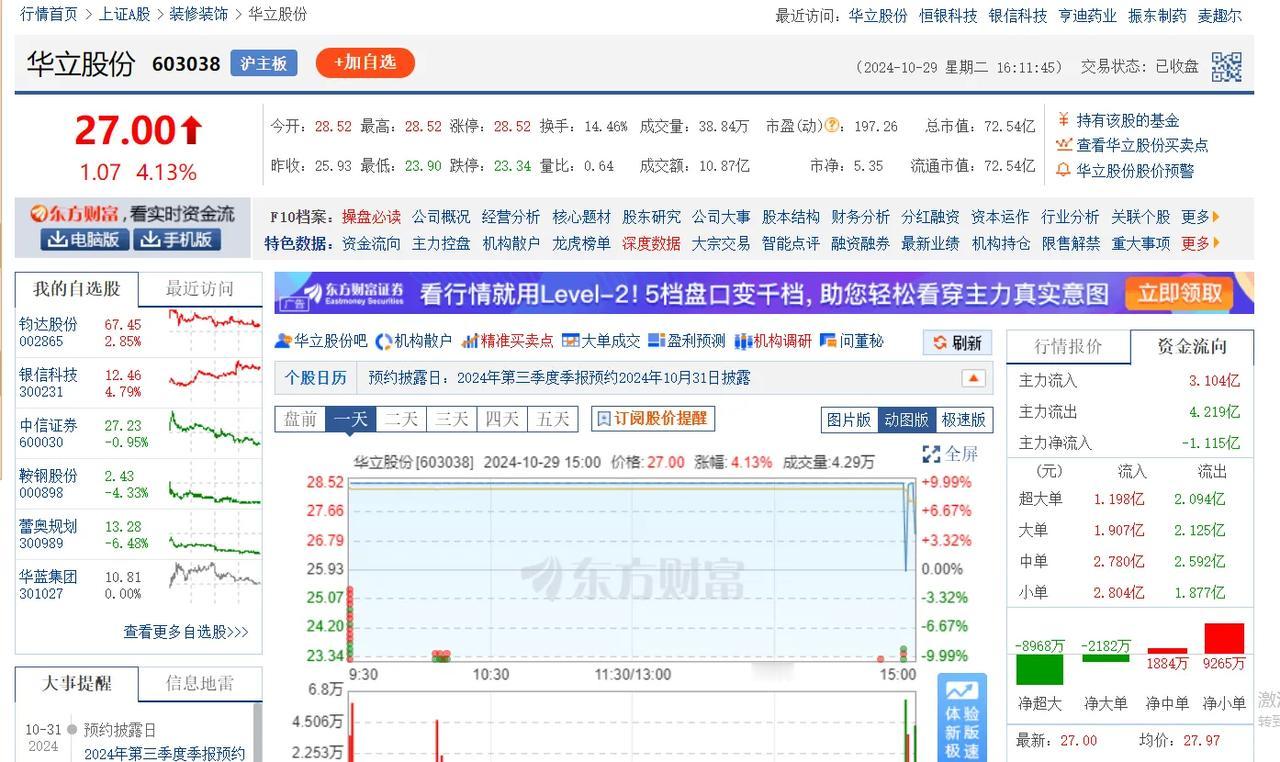Click 订阅股价提醒 subscribe alert button
Viewport: 1280px width, 762px height.
click(653, 418)
